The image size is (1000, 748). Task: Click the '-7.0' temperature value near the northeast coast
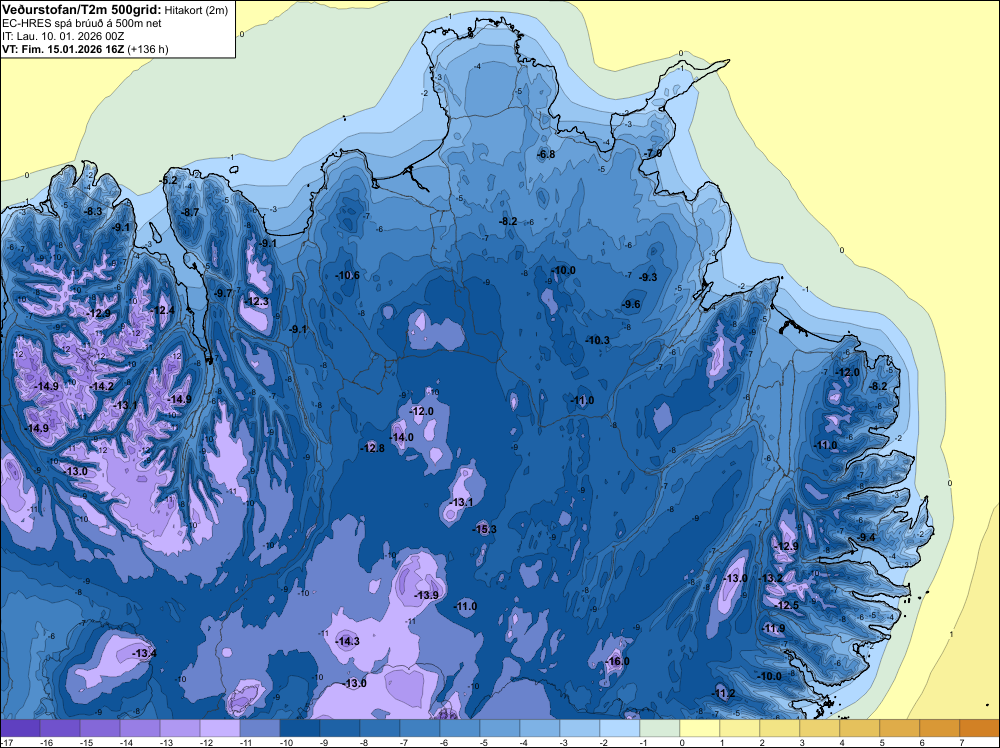(x=652, y=154)
